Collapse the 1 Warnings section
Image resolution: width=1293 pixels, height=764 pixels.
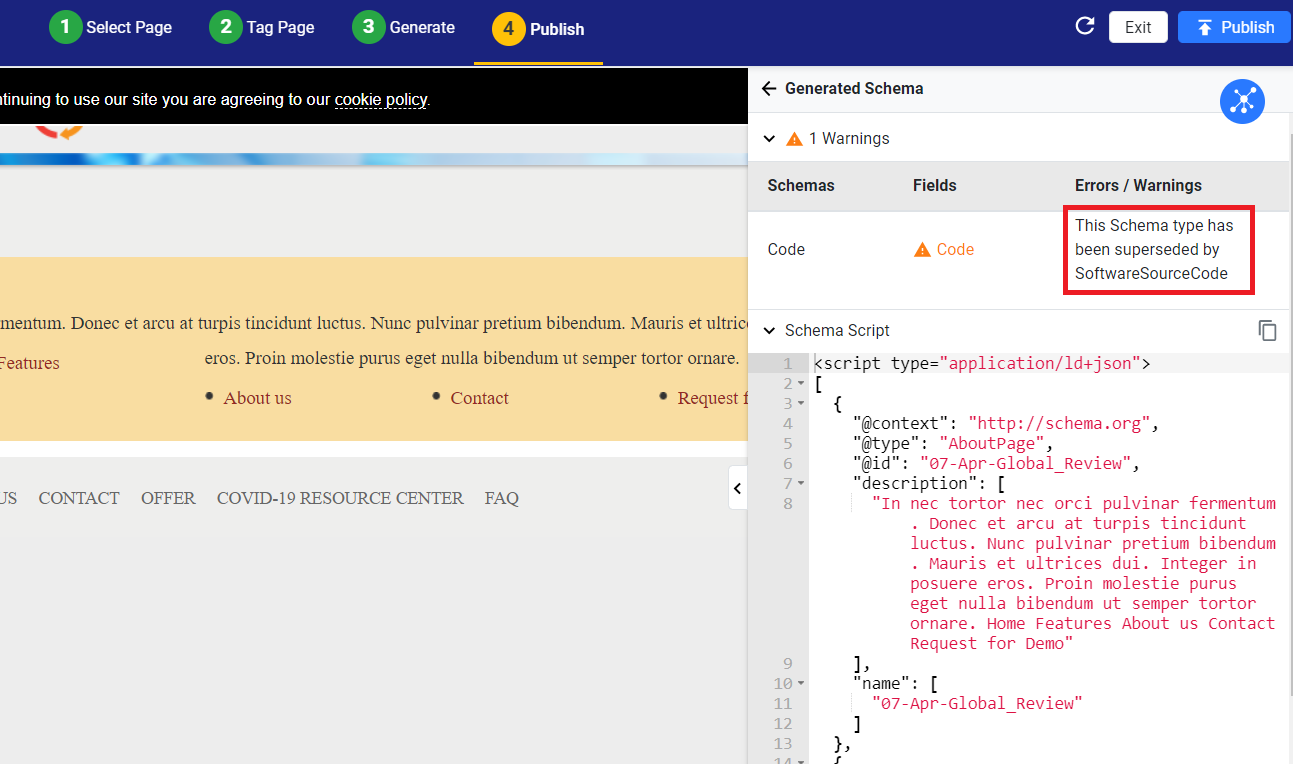[769, 139]
